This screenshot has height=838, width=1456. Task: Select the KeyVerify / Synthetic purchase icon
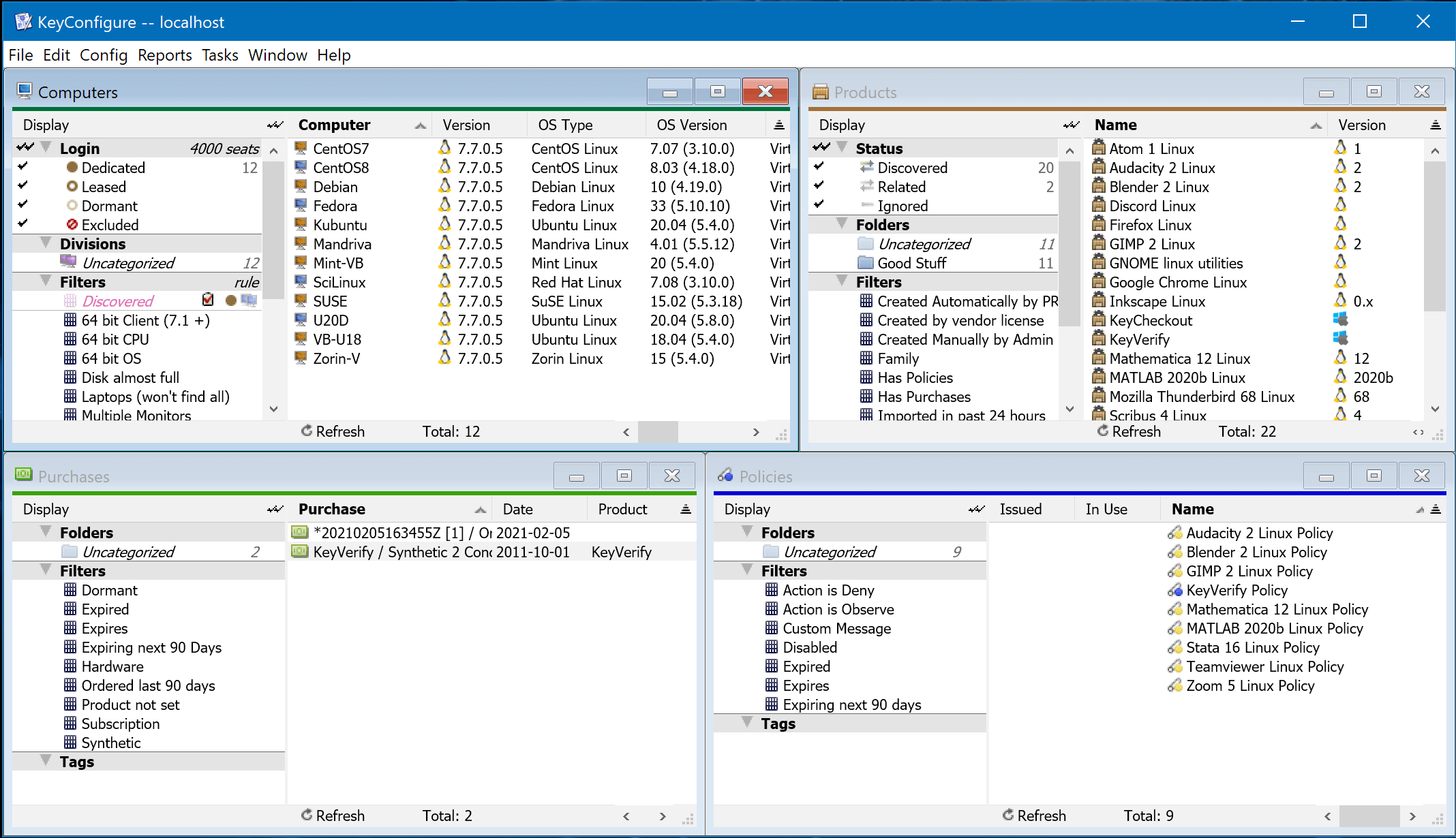pos(300,552)
